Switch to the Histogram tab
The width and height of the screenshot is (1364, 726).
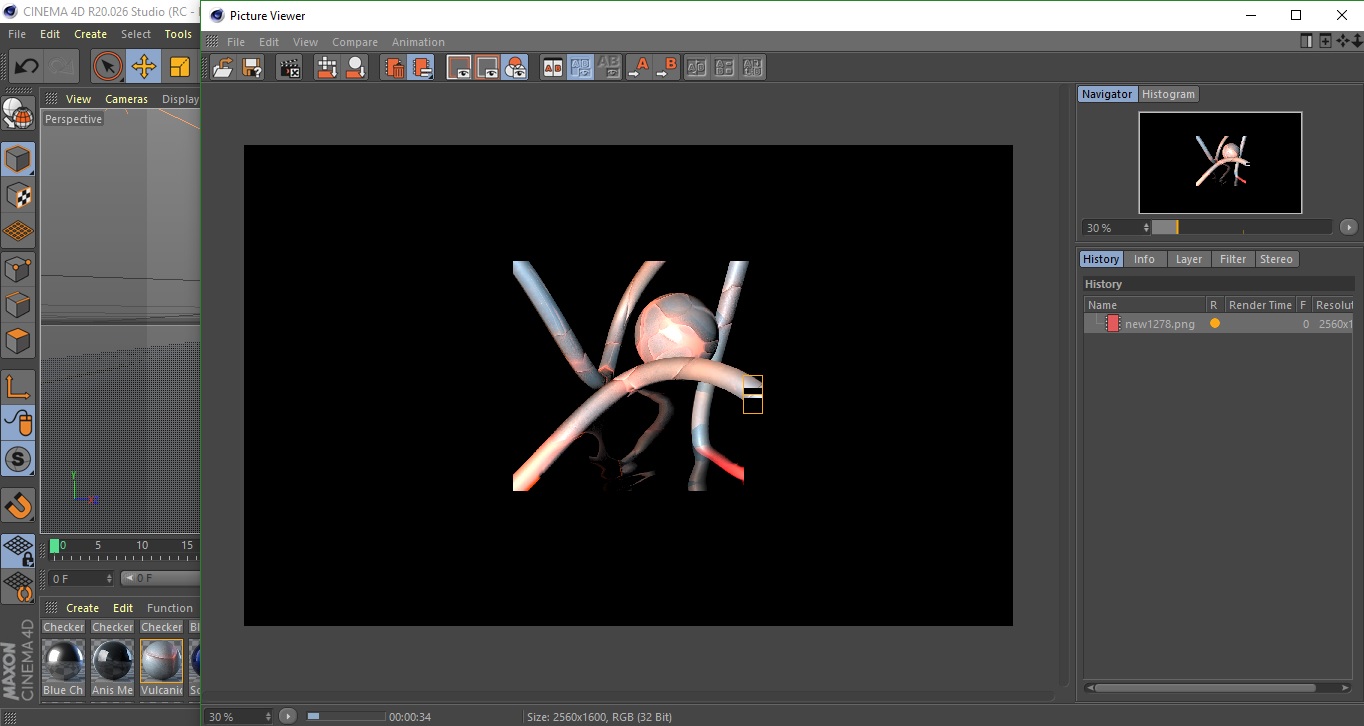click(1168, 94)
